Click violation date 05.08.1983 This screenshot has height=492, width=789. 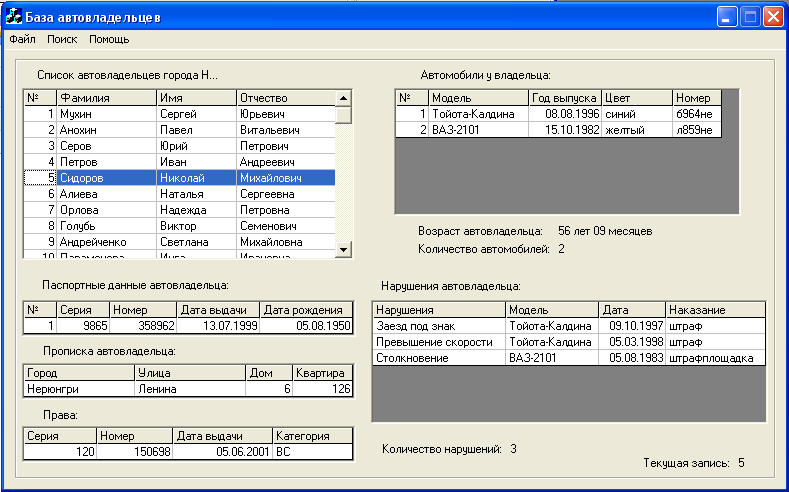click(x=632, y=358)
